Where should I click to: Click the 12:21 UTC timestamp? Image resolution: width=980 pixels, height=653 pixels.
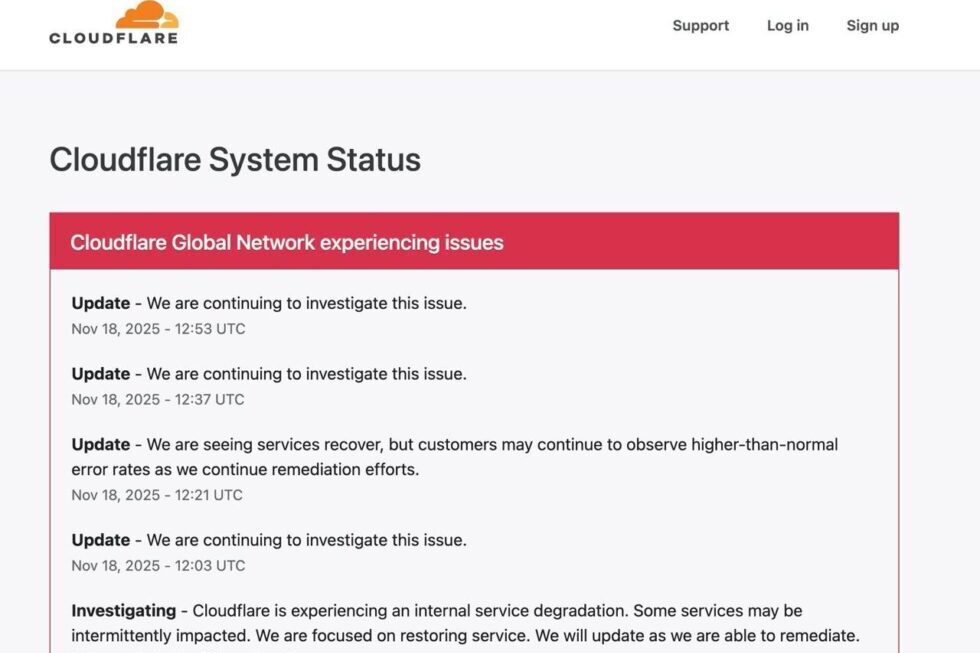(x=157, y=495)
